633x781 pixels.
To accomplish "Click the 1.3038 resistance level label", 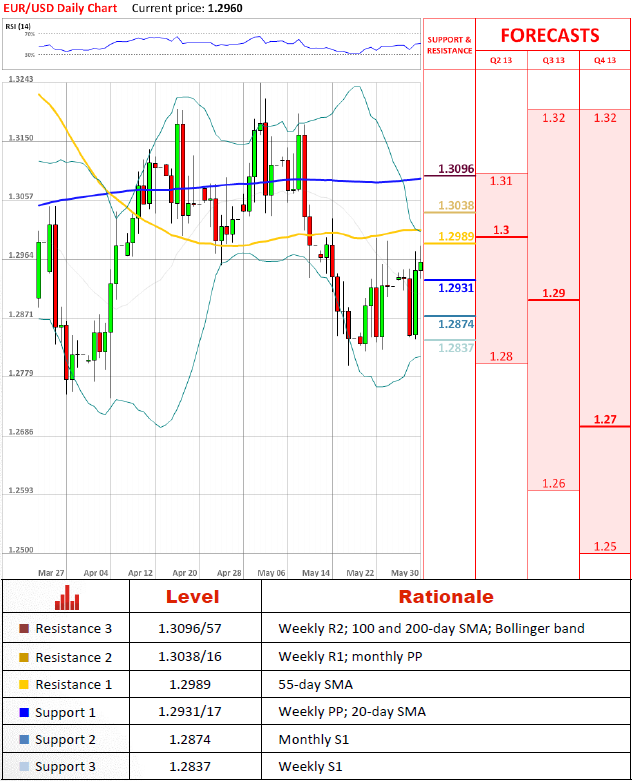I will pos(456,205).
